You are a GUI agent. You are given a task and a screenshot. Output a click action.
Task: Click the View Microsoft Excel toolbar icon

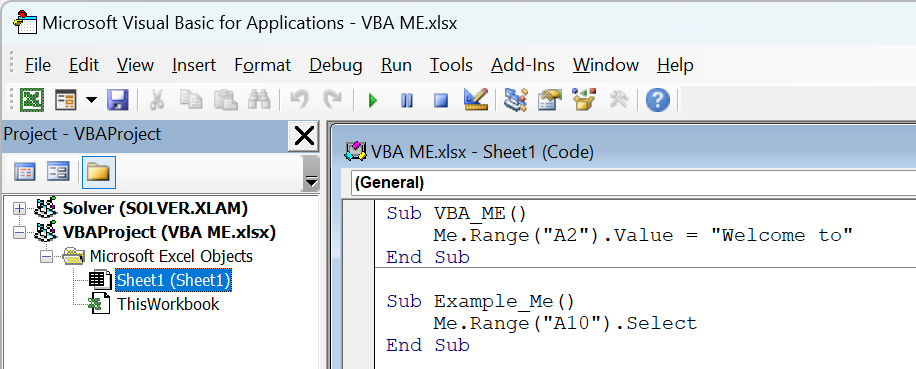[x=32, y=100]
